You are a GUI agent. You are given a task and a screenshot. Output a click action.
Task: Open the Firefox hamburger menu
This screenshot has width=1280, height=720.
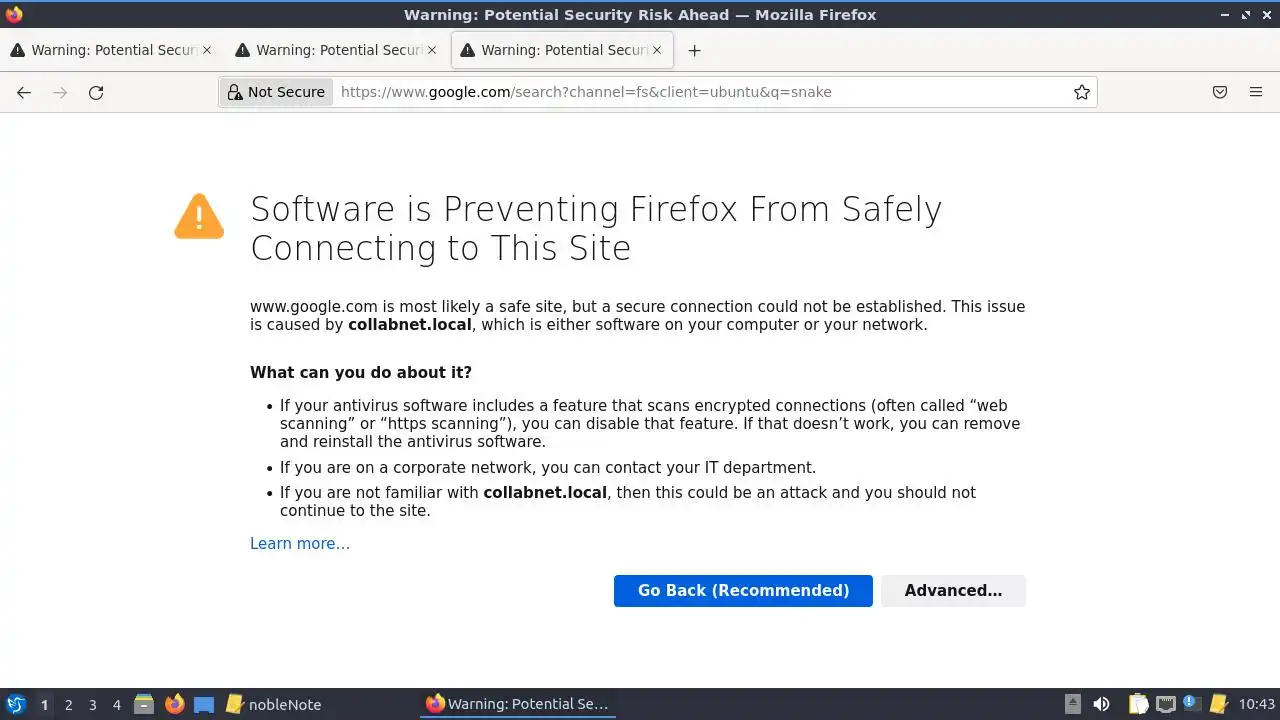[1256, 92]
